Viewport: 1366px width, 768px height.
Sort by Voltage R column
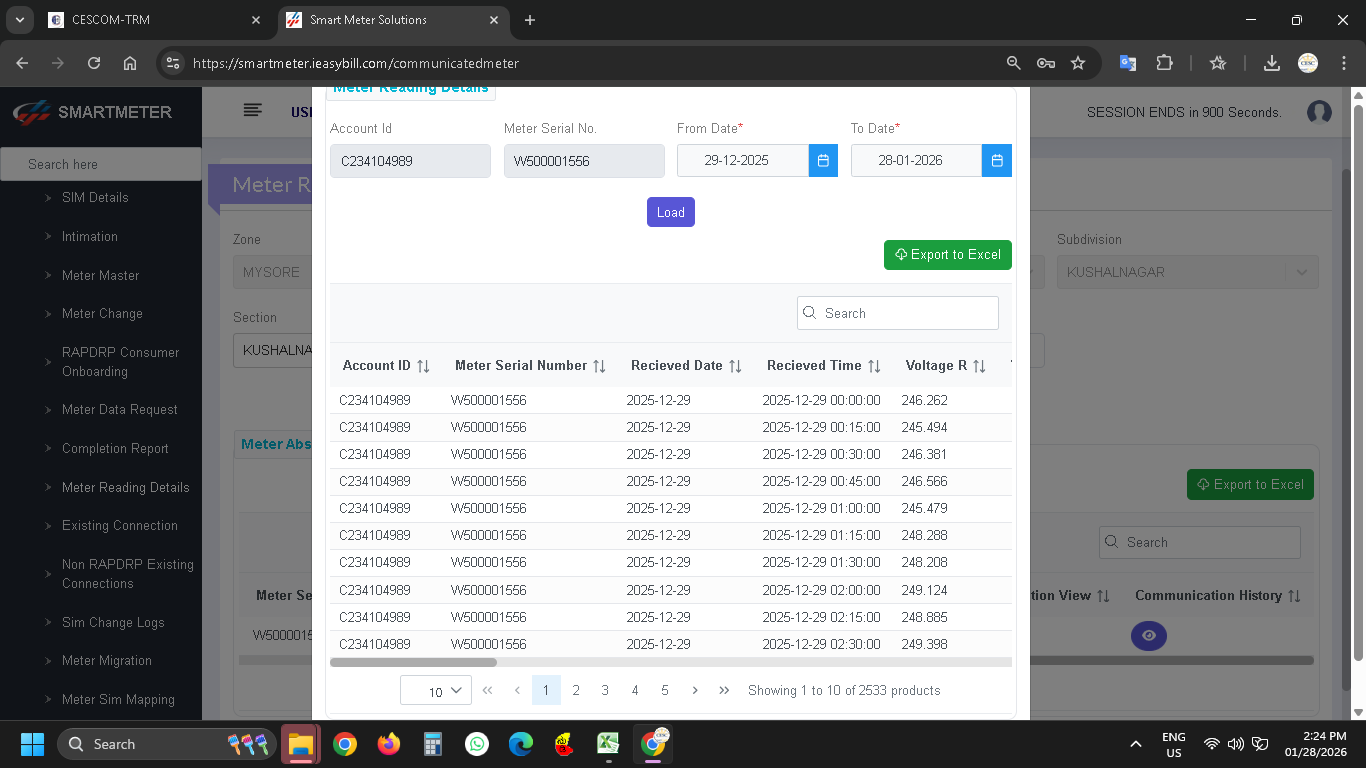979,367
